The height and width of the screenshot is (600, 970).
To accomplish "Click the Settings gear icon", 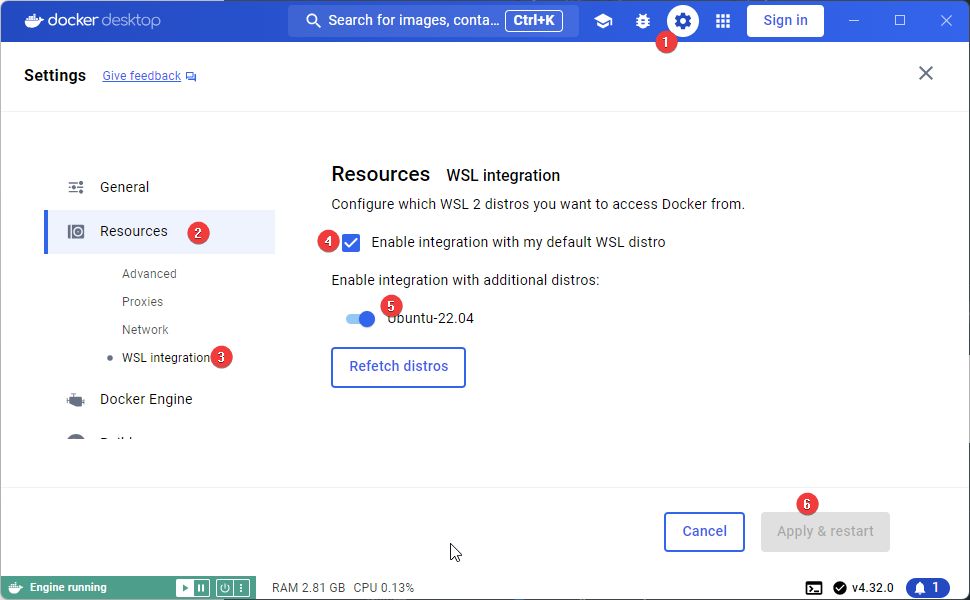I will tap(682, 21).
